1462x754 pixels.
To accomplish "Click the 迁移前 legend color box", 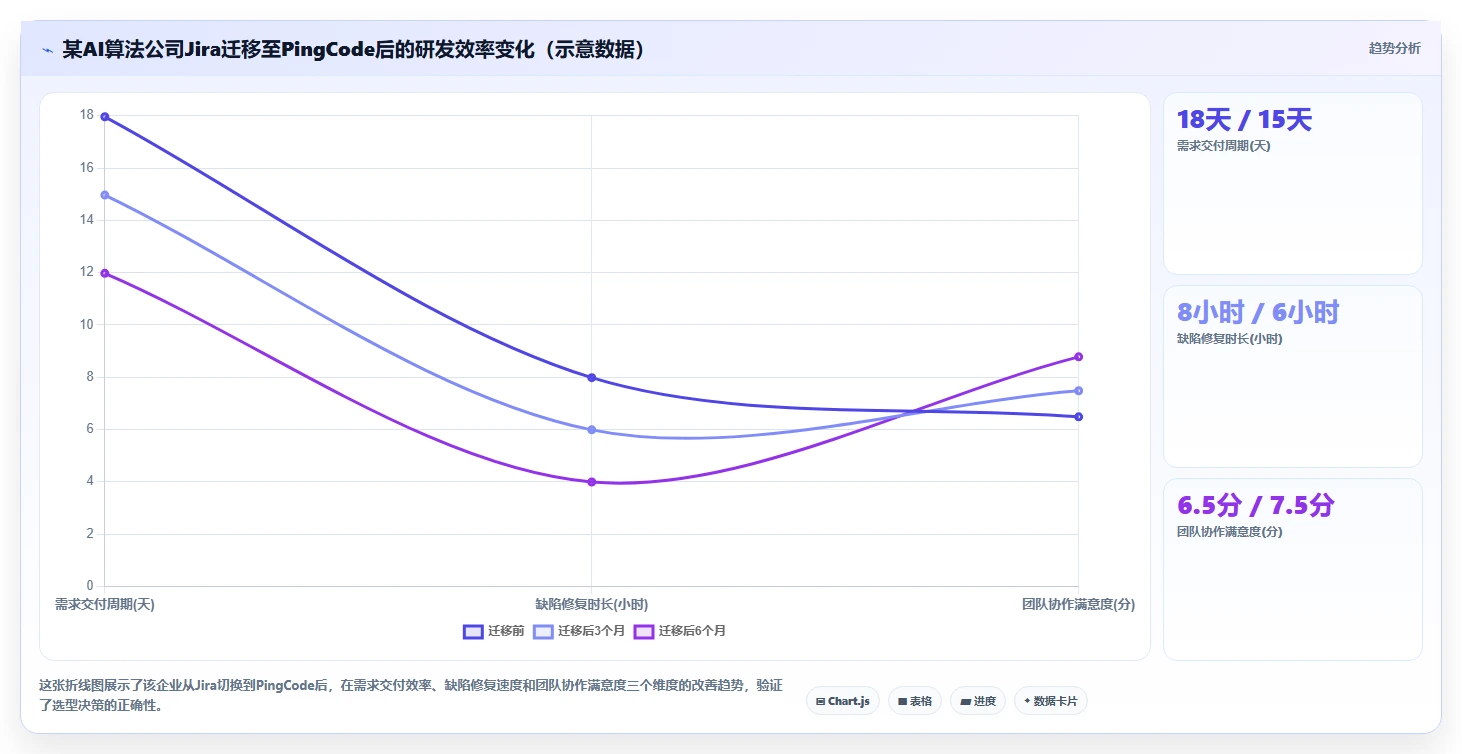I will pyautogui.click(x=473, y=631).
